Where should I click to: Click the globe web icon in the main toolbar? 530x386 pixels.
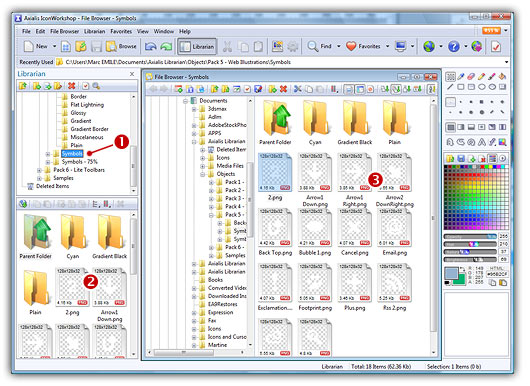(429, 46)
